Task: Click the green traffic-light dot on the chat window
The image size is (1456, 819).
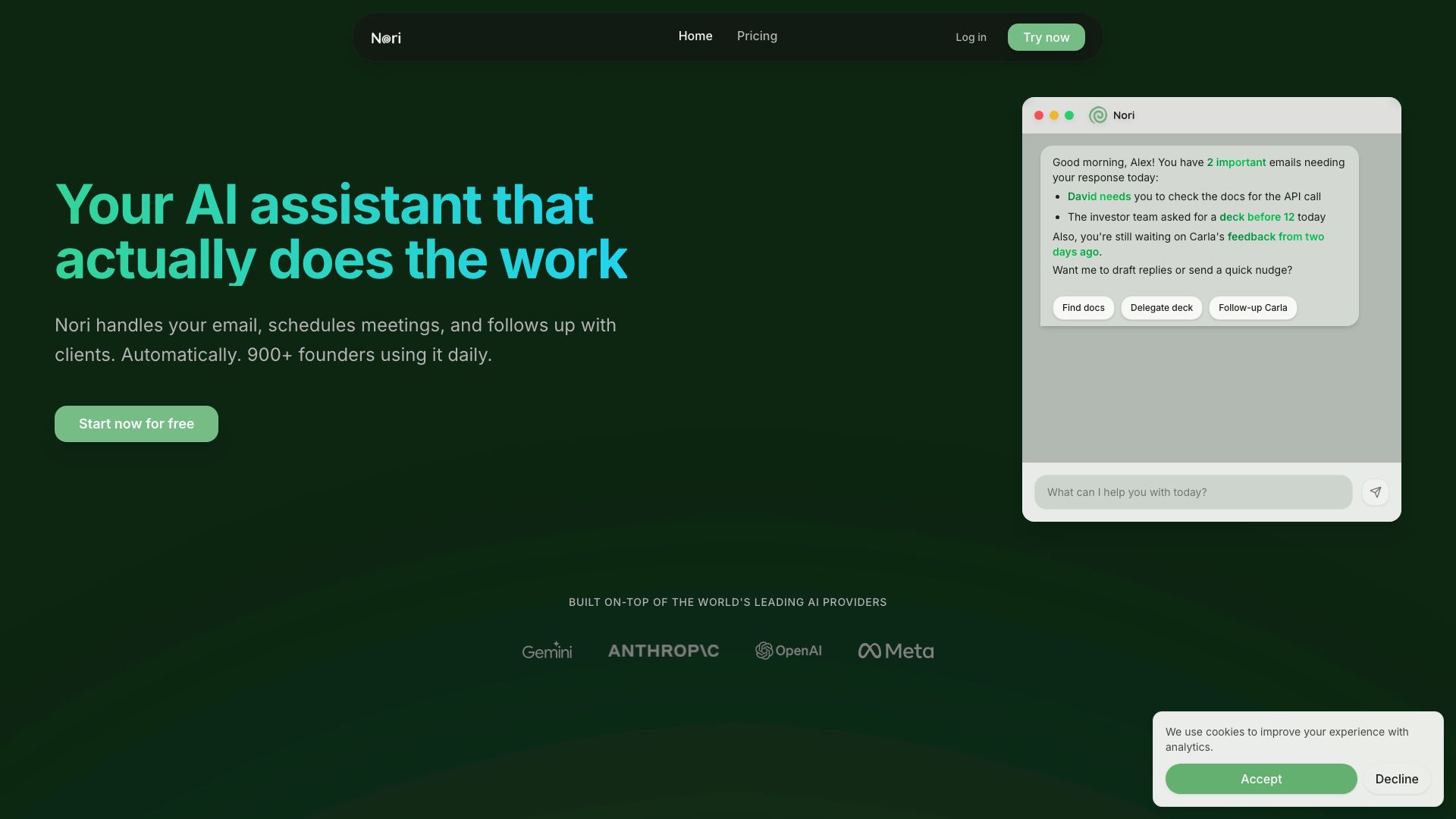Action: (1068, 115)
